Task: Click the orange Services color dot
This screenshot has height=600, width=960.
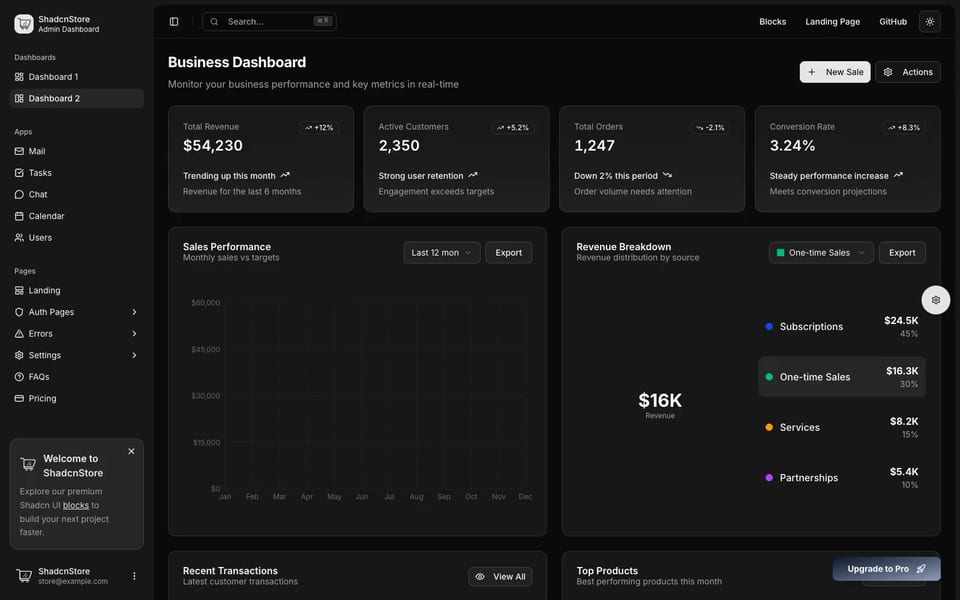Action: click(769, 427)
